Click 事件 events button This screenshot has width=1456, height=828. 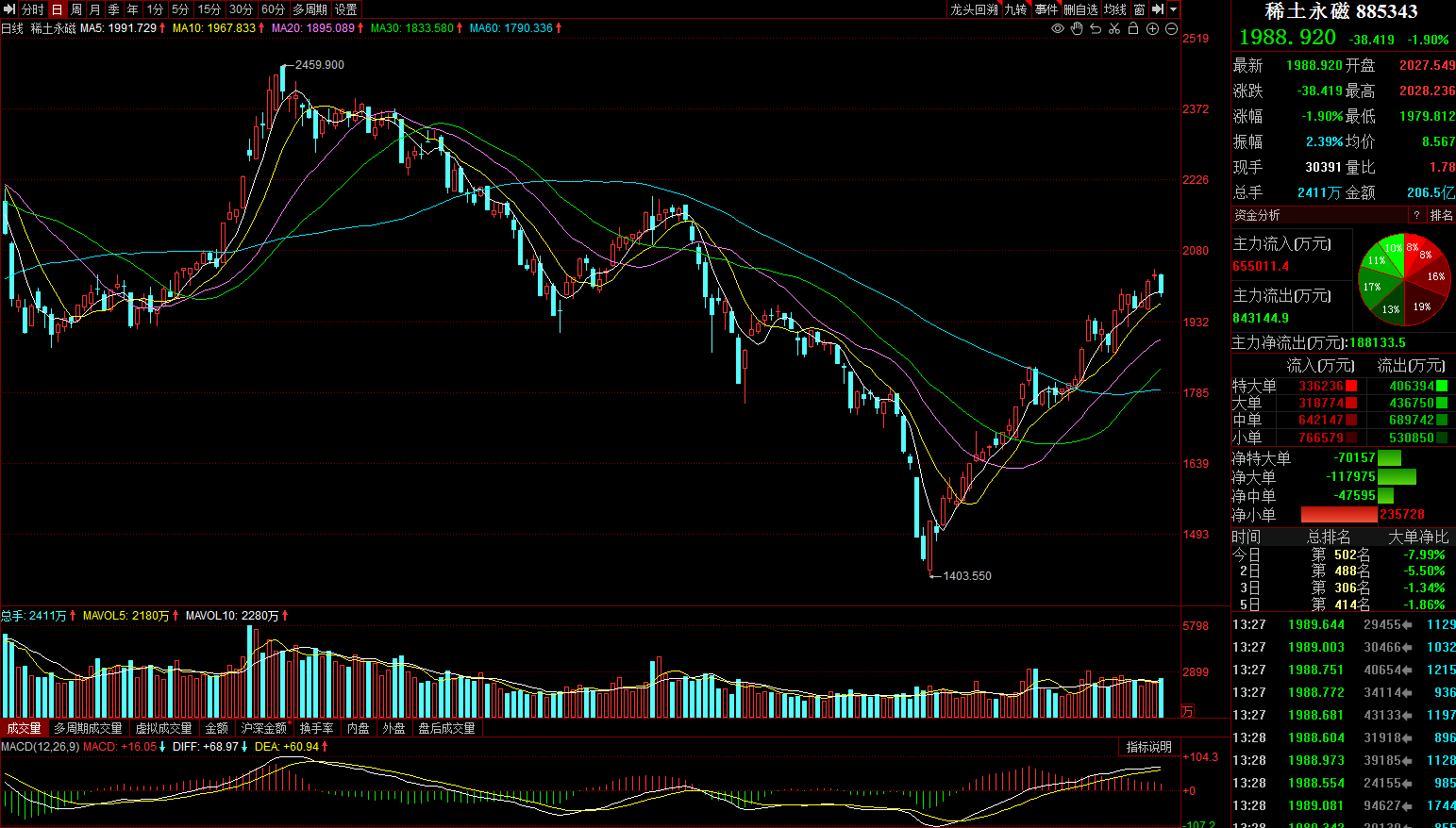tap(1046, 9)
